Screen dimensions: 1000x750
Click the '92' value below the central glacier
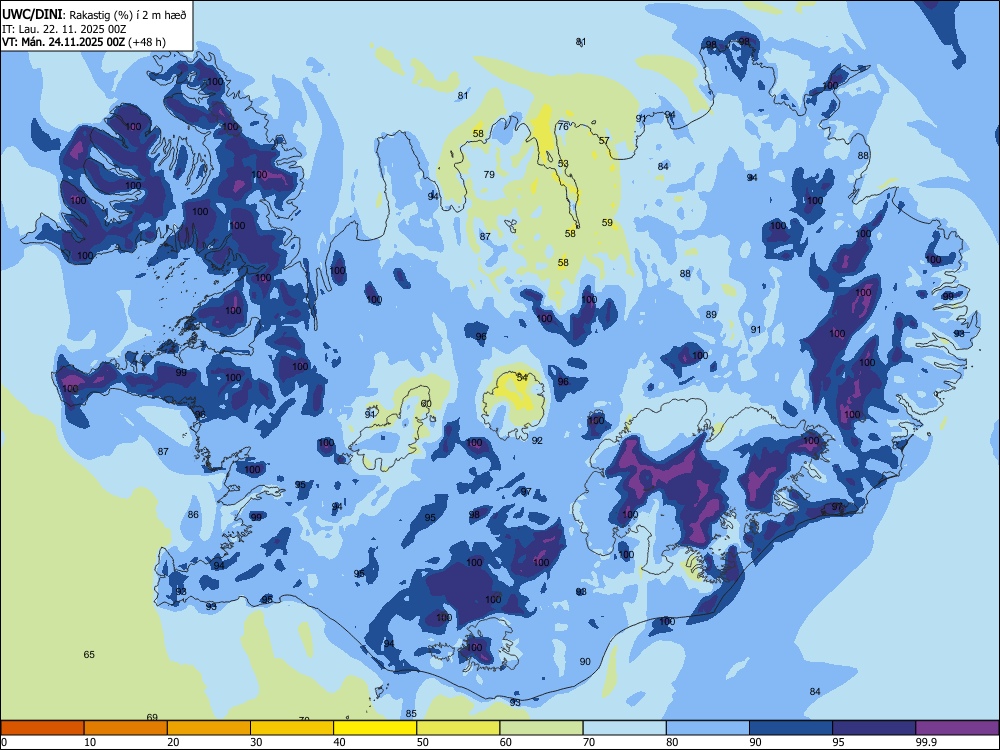(x=537, y=441)
